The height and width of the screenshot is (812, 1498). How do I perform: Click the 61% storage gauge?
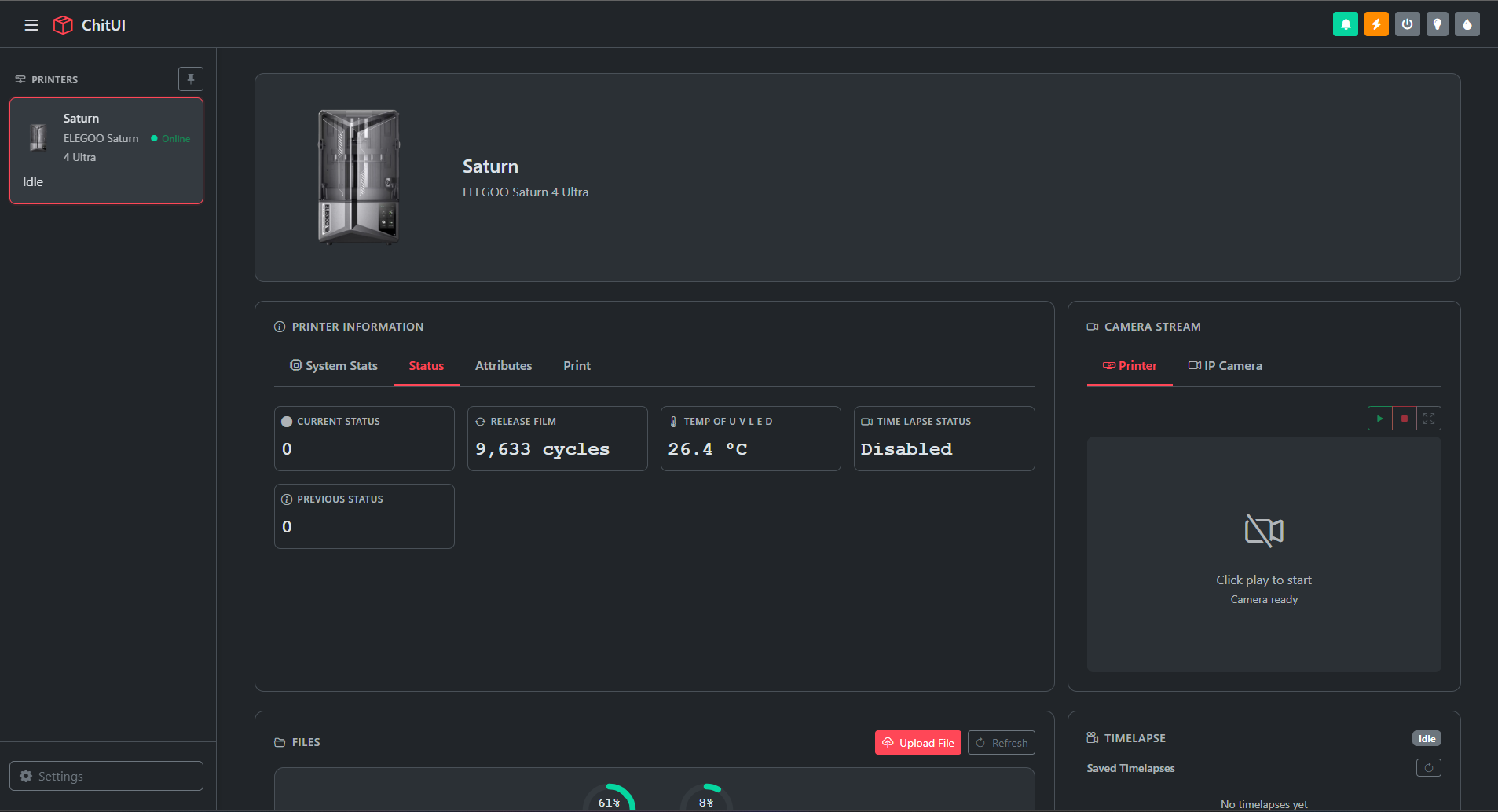click(610, 801)
